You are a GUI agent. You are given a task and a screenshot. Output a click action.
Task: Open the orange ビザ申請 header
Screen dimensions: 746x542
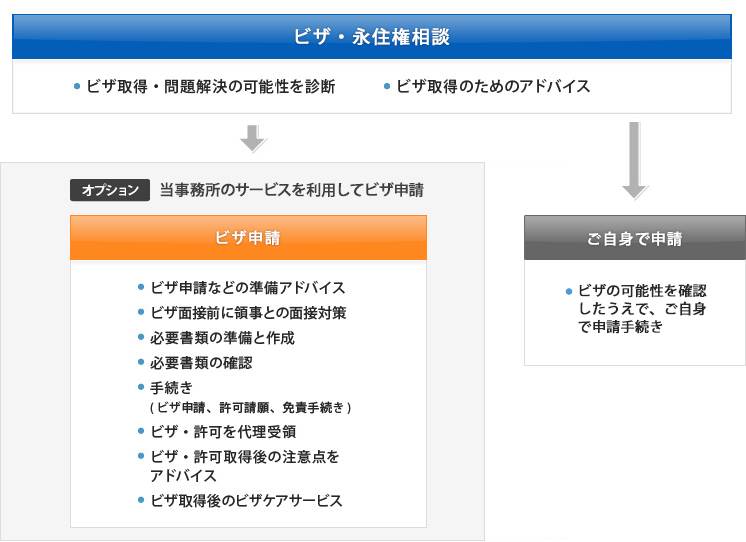click(x=248, y=238)
